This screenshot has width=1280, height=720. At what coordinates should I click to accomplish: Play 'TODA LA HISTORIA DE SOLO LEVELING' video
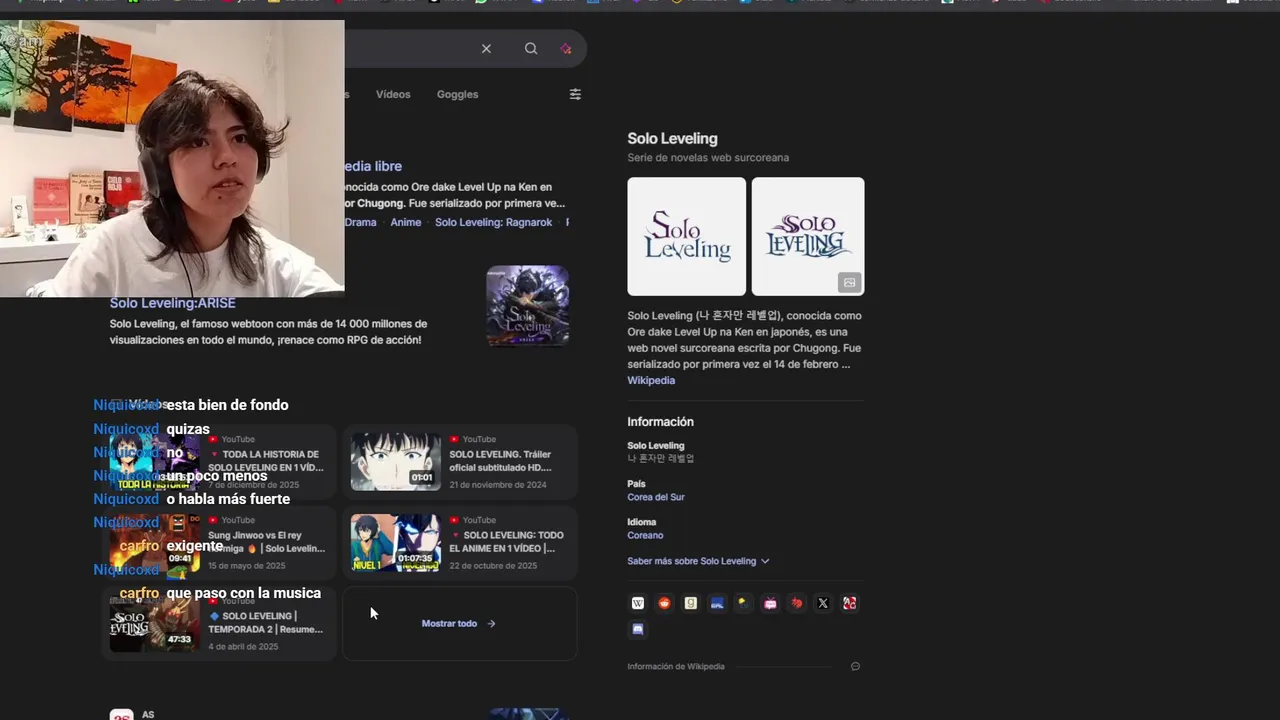tap(219, 462)
